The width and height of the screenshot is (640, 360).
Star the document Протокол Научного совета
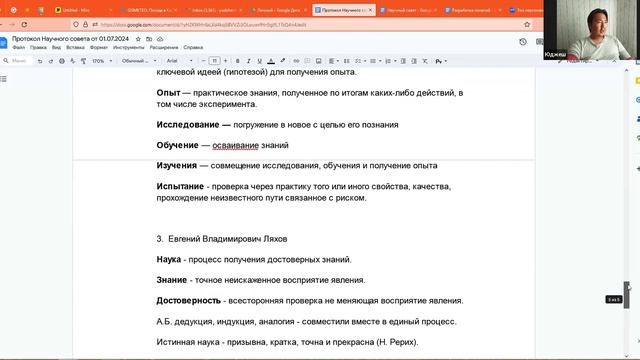138,39
